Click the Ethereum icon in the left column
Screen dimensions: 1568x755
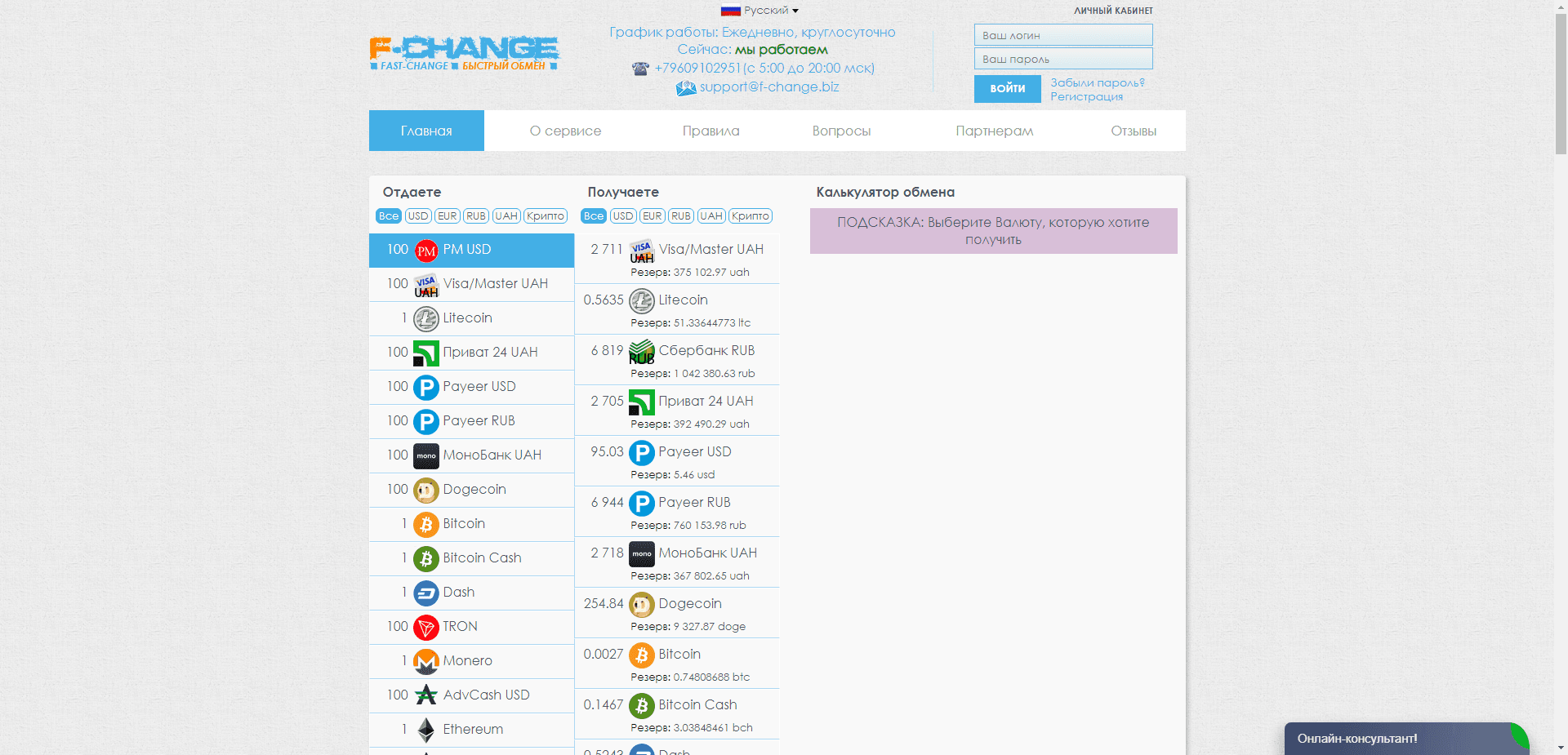click(x=425, y=729)
